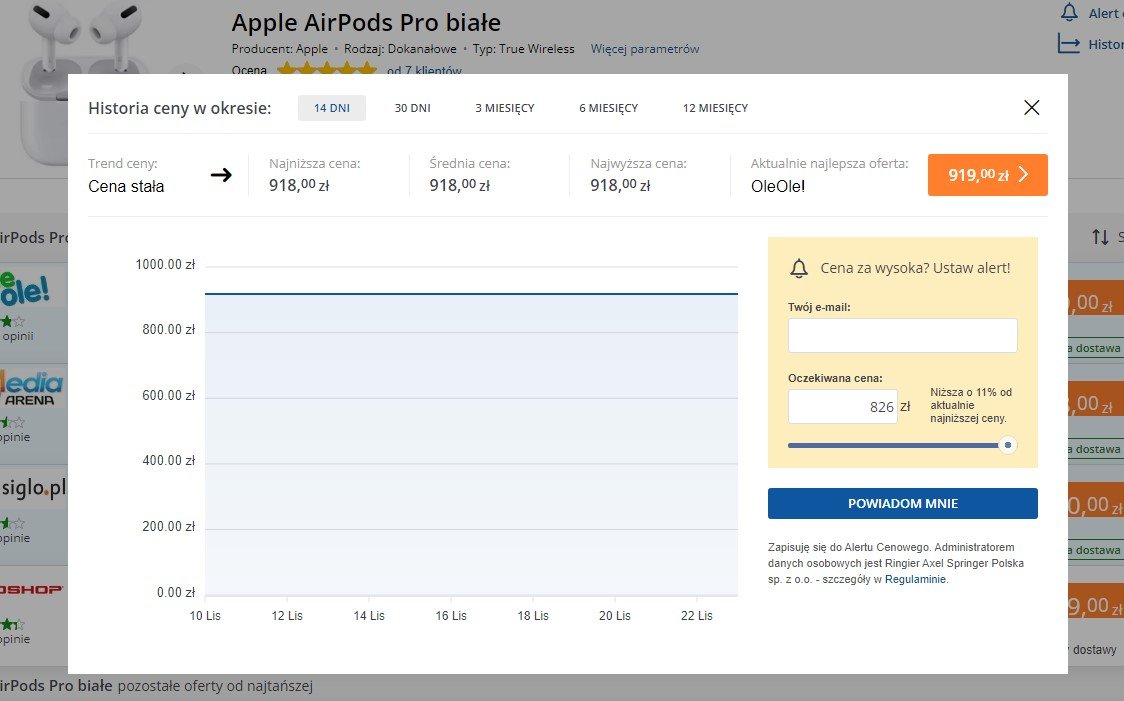Edit the Oczekiwana cena value field

tap(842, 406)
